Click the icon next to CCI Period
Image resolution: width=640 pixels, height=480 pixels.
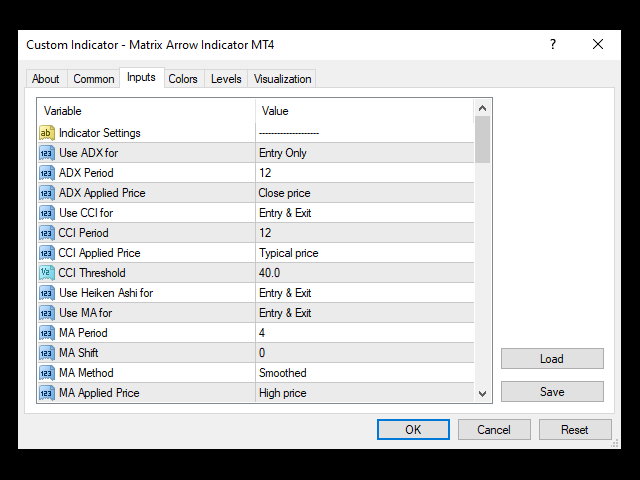pos(47,233)
